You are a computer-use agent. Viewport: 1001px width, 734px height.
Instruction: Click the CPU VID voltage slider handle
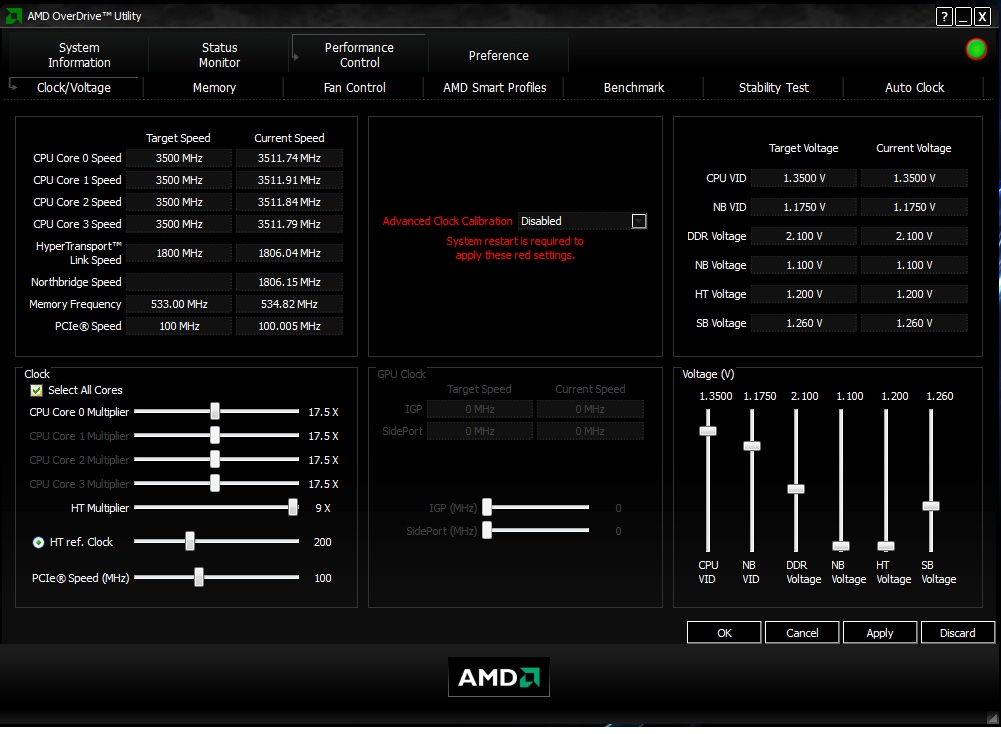tap(708, 431)
